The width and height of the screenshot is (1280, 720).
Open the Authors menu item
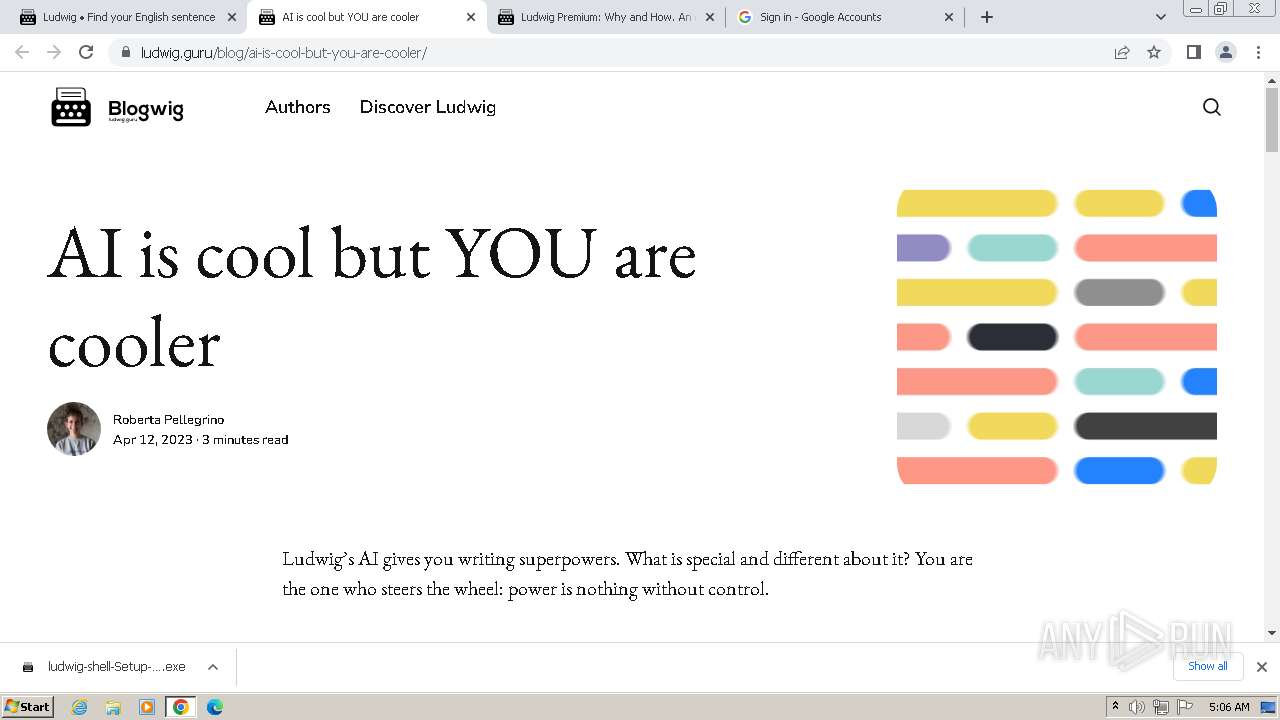pyautogui.click(x=298, y=107)
